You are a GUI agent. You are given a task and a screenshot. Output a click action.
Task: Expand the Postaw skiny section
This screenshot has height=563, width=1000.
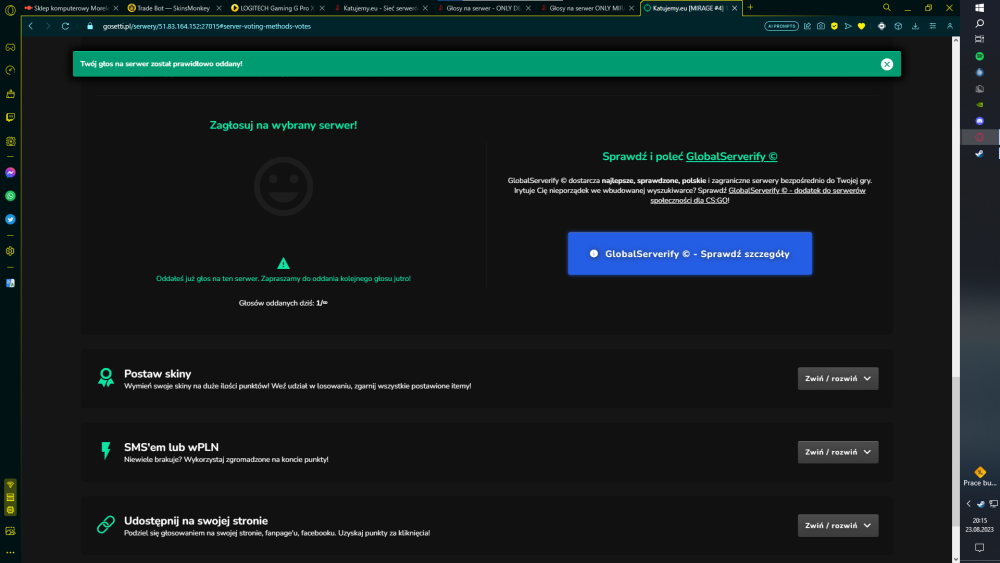(838, 379)
